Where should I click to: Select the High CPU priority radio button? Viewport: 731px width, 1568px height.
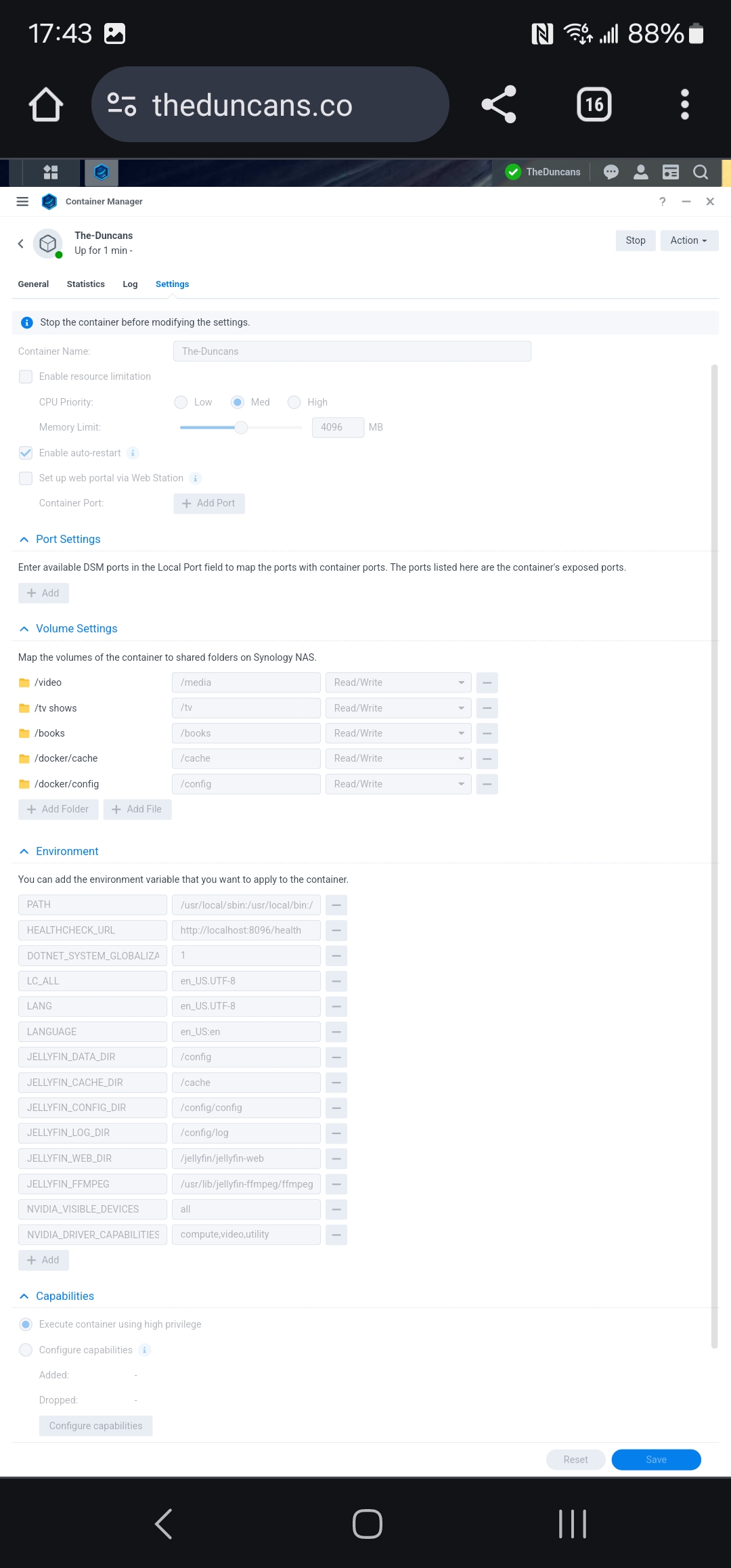[294, 402]
